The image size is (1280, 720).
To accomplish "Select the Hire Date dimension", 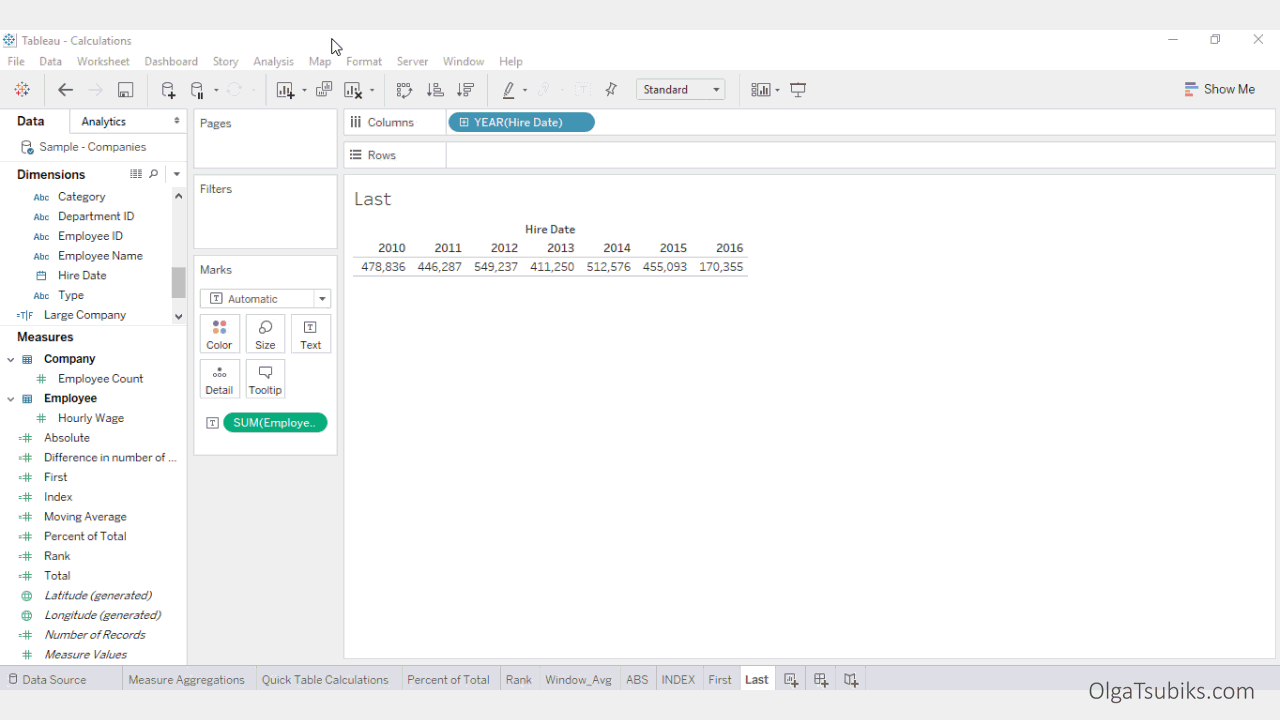I will tap(82, 276).
